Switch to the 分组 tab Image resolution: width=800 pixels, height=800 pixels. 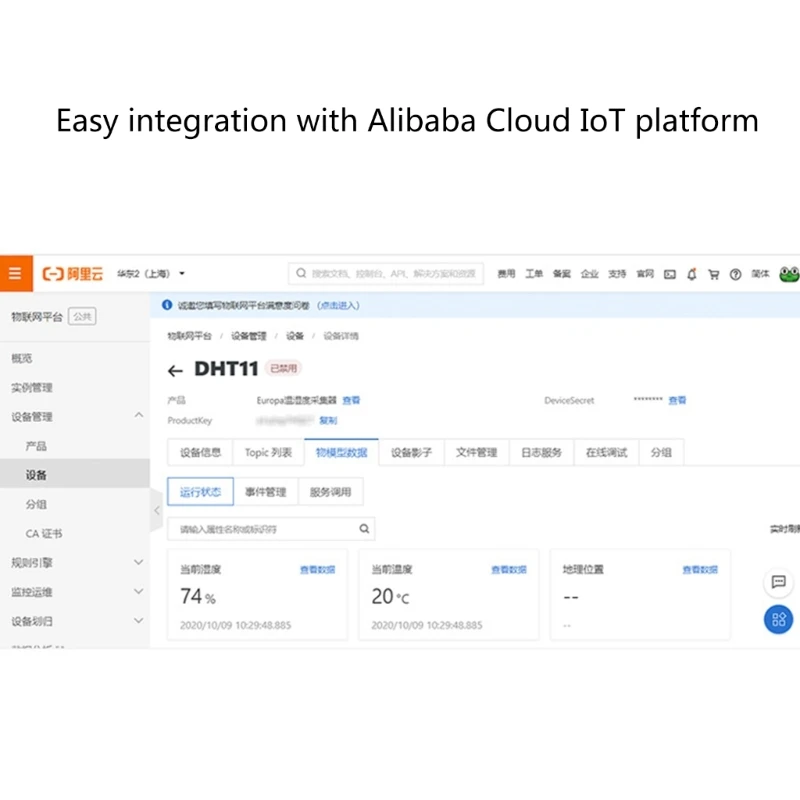661,452
